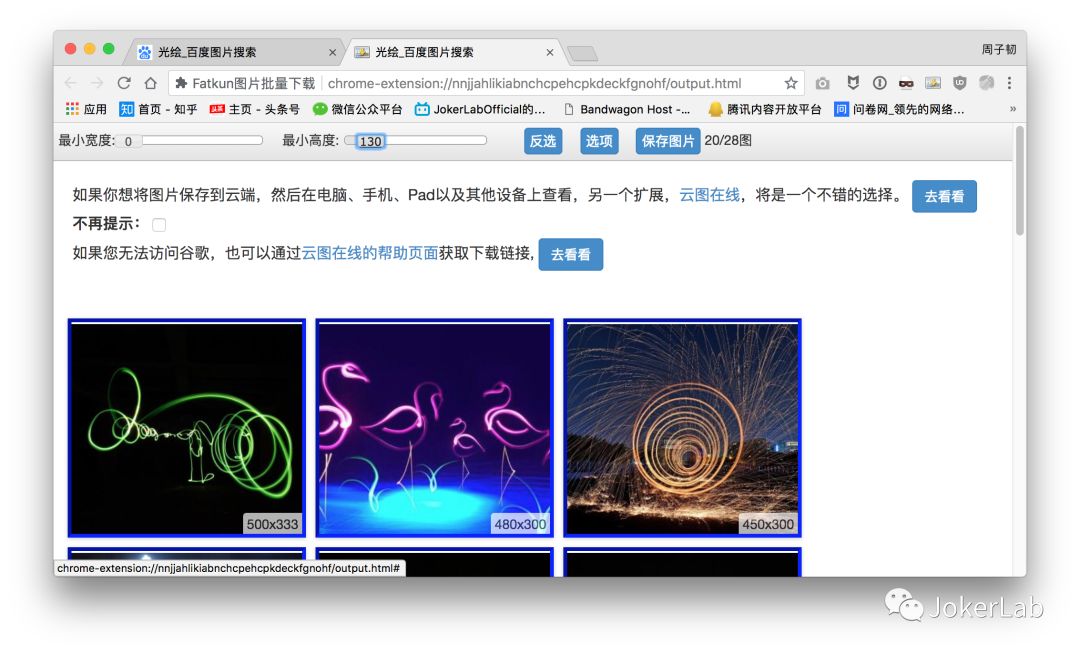Image resolution: width=1080 pixels, height=653 pixels.
Task: Open the shield-shaped M extension icon
Action: click(853, 83)
